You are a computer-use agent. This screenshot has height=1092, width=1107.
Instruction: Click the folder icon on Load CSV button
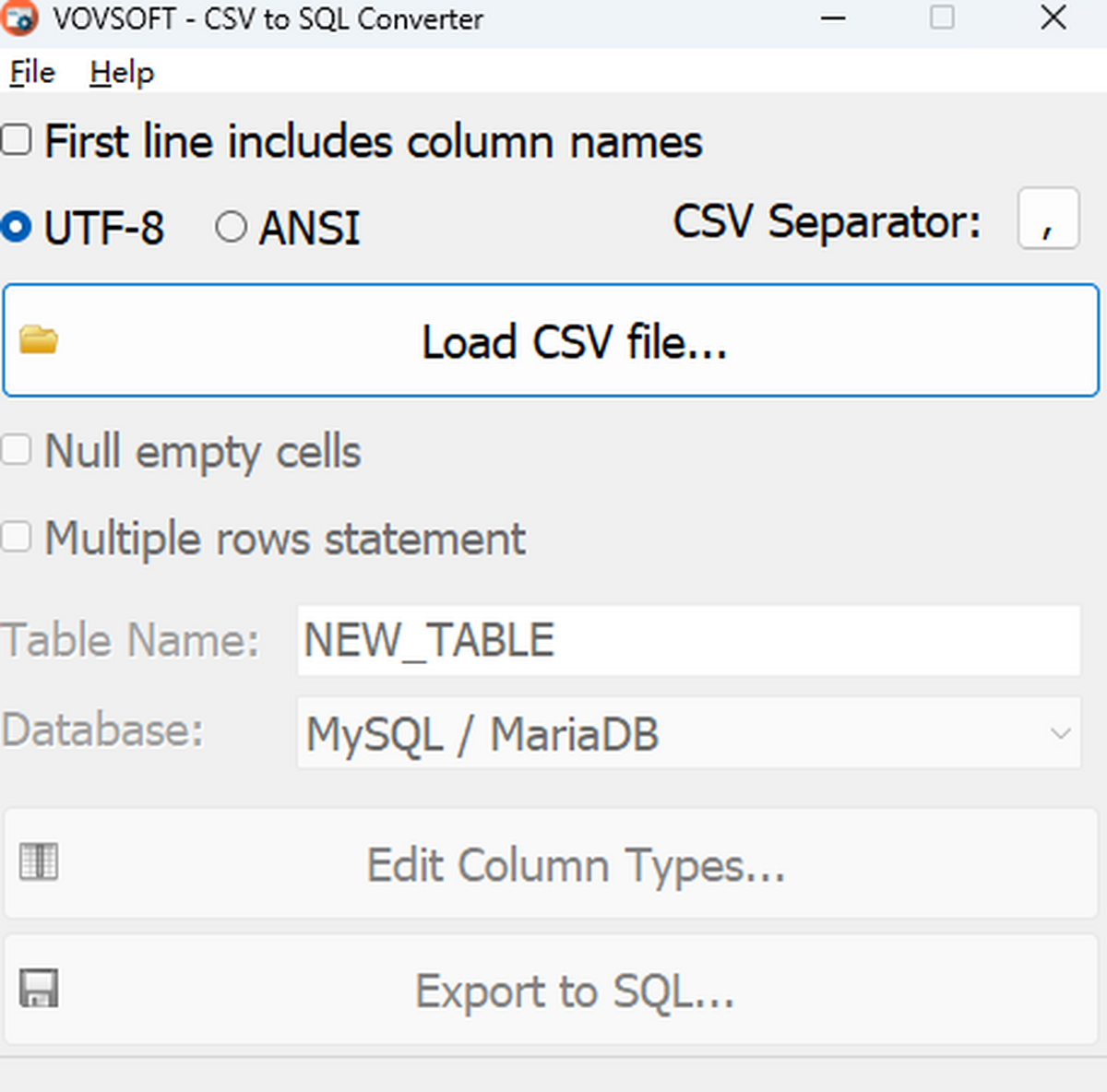[39, 340]
